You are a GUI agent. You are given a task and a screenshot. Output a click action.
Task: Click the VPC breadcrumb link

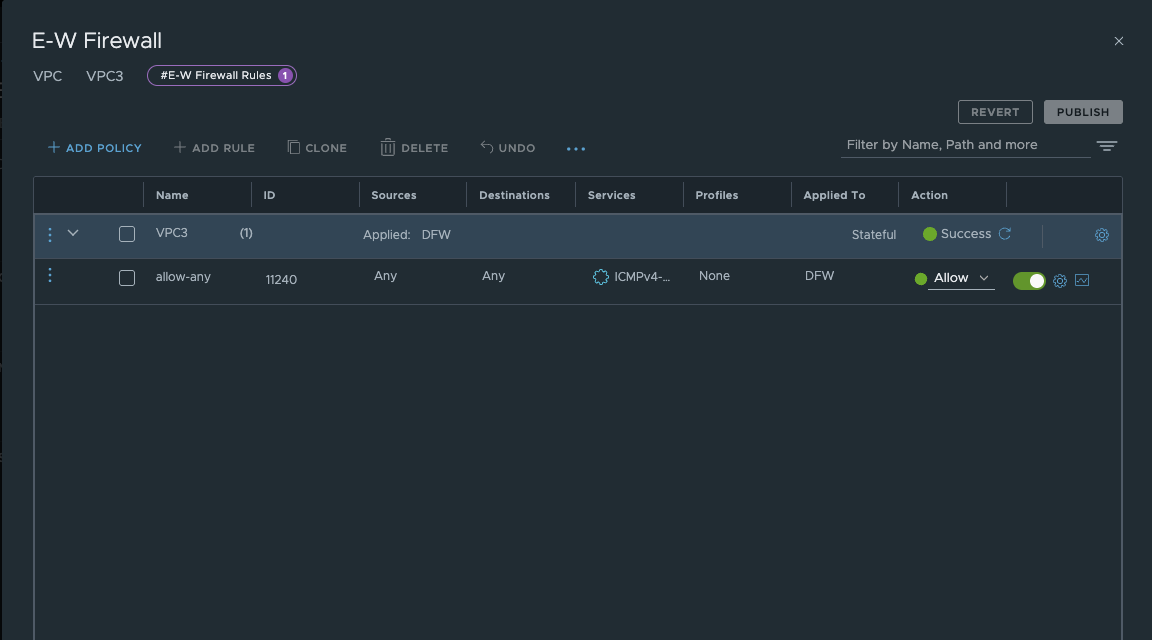tap(47, 75)
